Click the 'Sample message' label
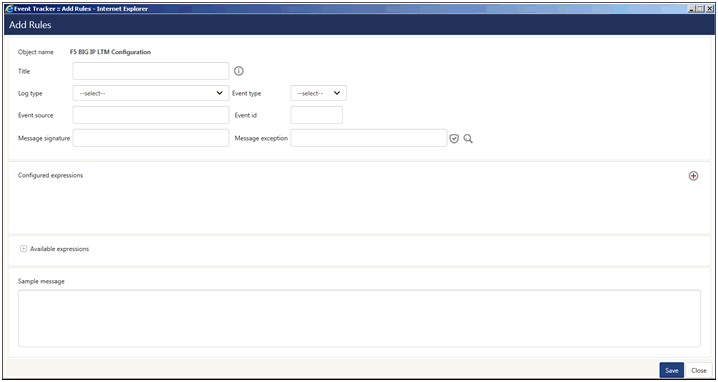The width and height of the screenshot is (718, 382). click(x=41, y=282)
